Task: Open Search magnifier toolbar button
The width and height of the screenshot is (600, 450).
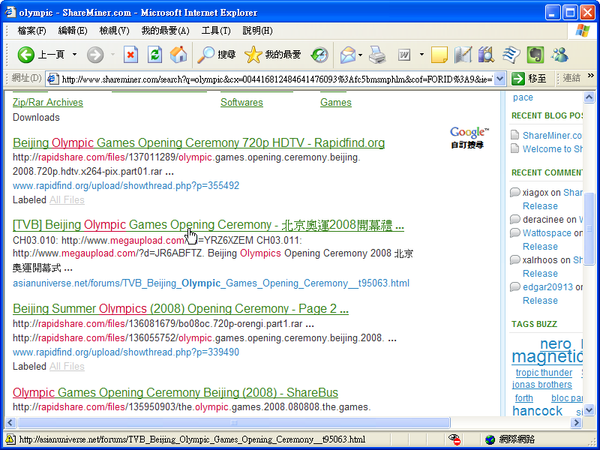Action: tap(216, 55)
